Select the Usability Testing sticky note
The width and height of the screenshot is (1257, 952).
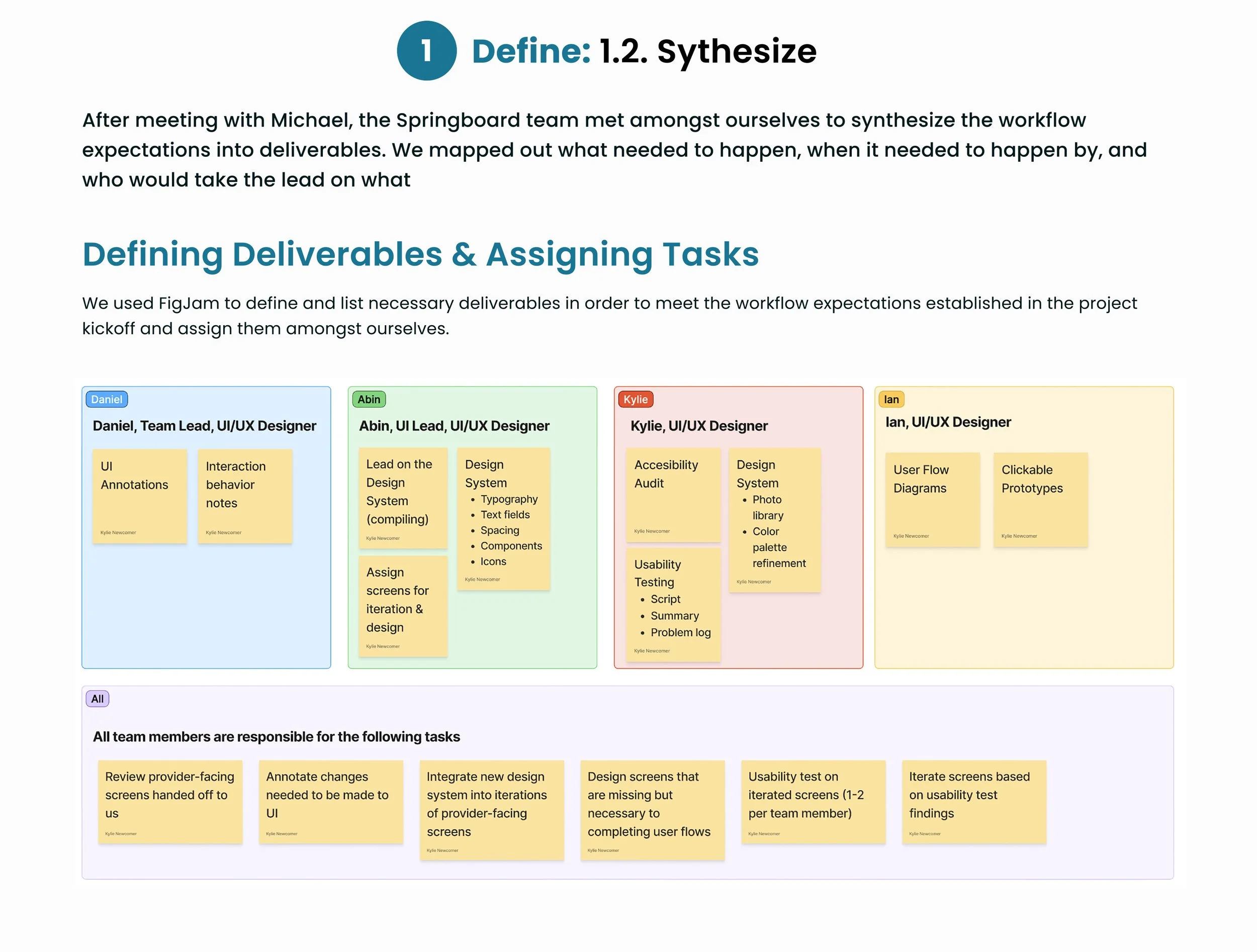(x=673, y=604)
